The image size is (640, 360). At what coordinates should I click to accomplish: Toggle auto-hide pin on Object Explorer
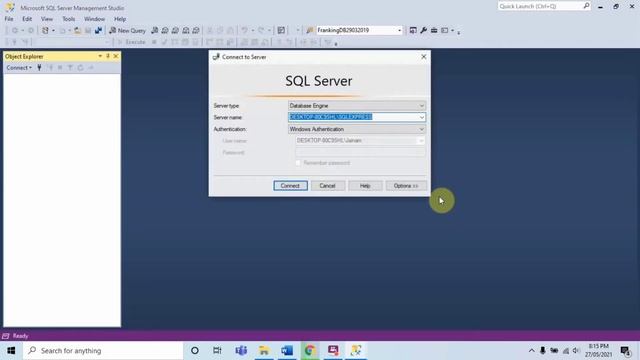pos(108,56)
